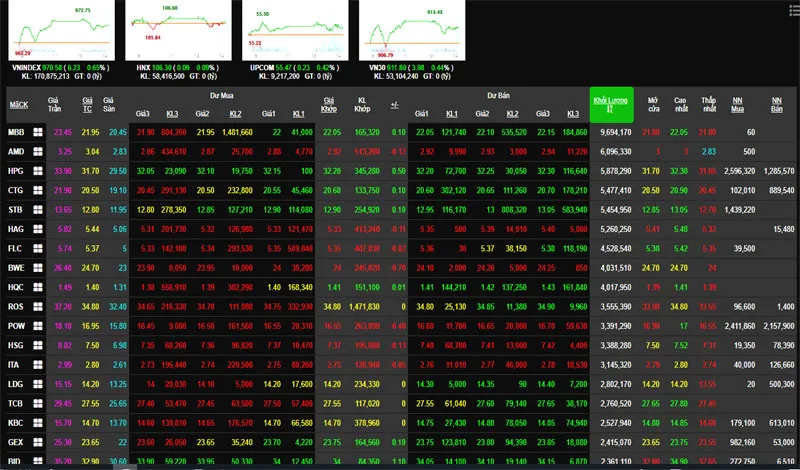Viewport: 800px width, 470px height.
Task: Open the grid icon next to LDG
Action: point(38,384)
